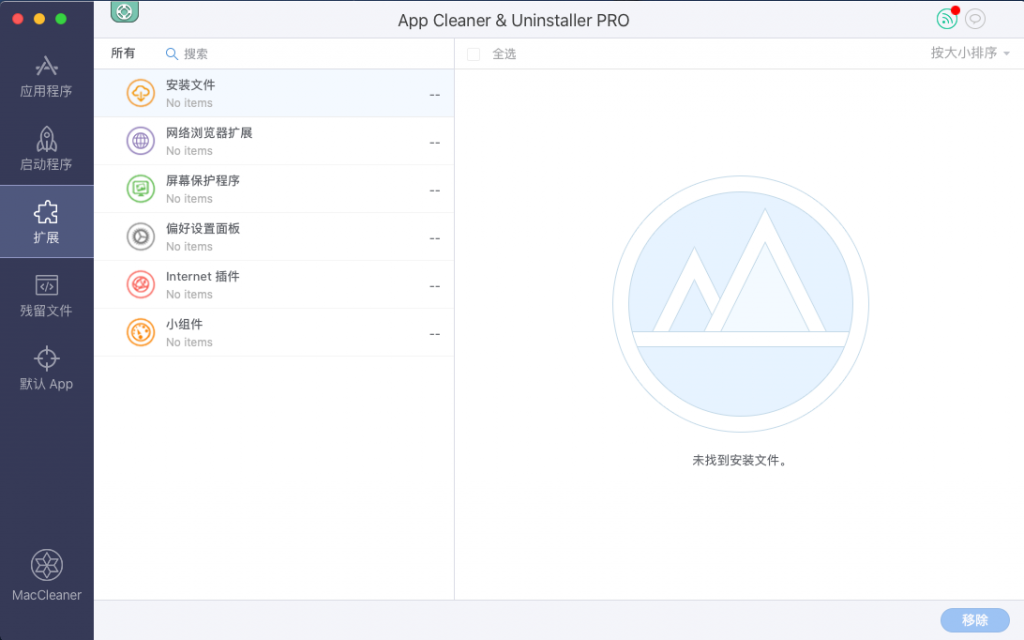The image size is (1024, 640).
Task: Select the 扩展 puzzle piece section
Action: (x=46, y=221)
